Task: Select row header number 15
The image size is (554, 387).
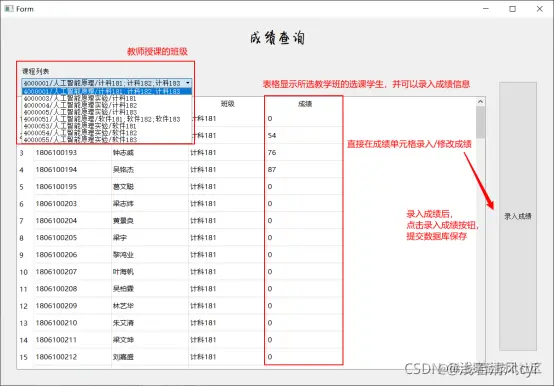Action: (25, 357)
